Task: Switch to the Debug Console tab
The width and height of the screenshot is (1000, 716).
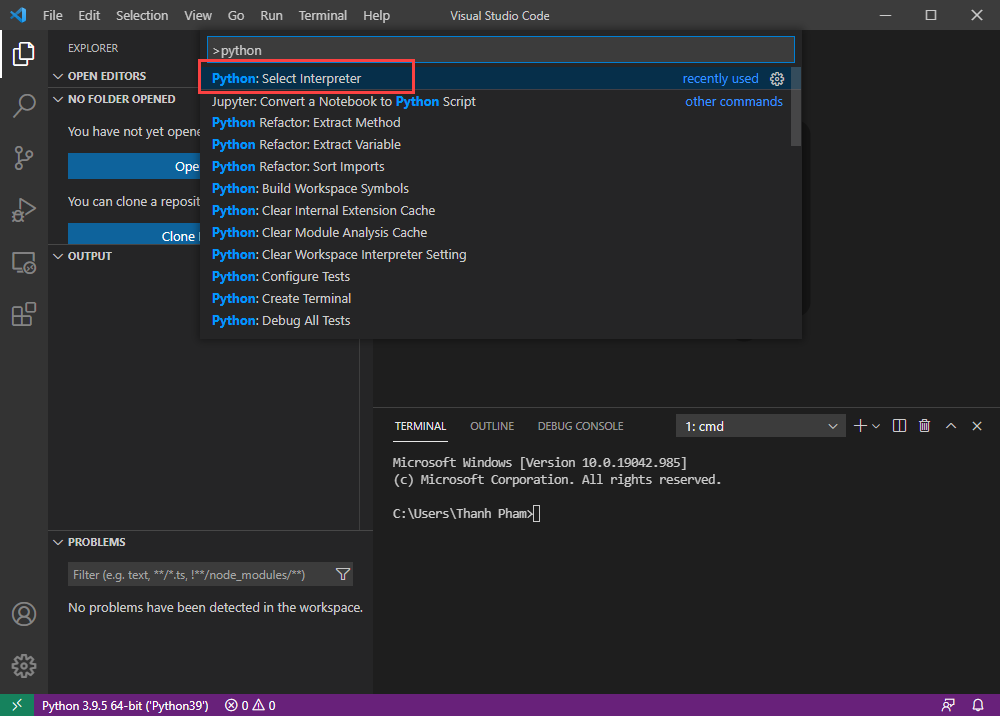Action: click(580, 426)
